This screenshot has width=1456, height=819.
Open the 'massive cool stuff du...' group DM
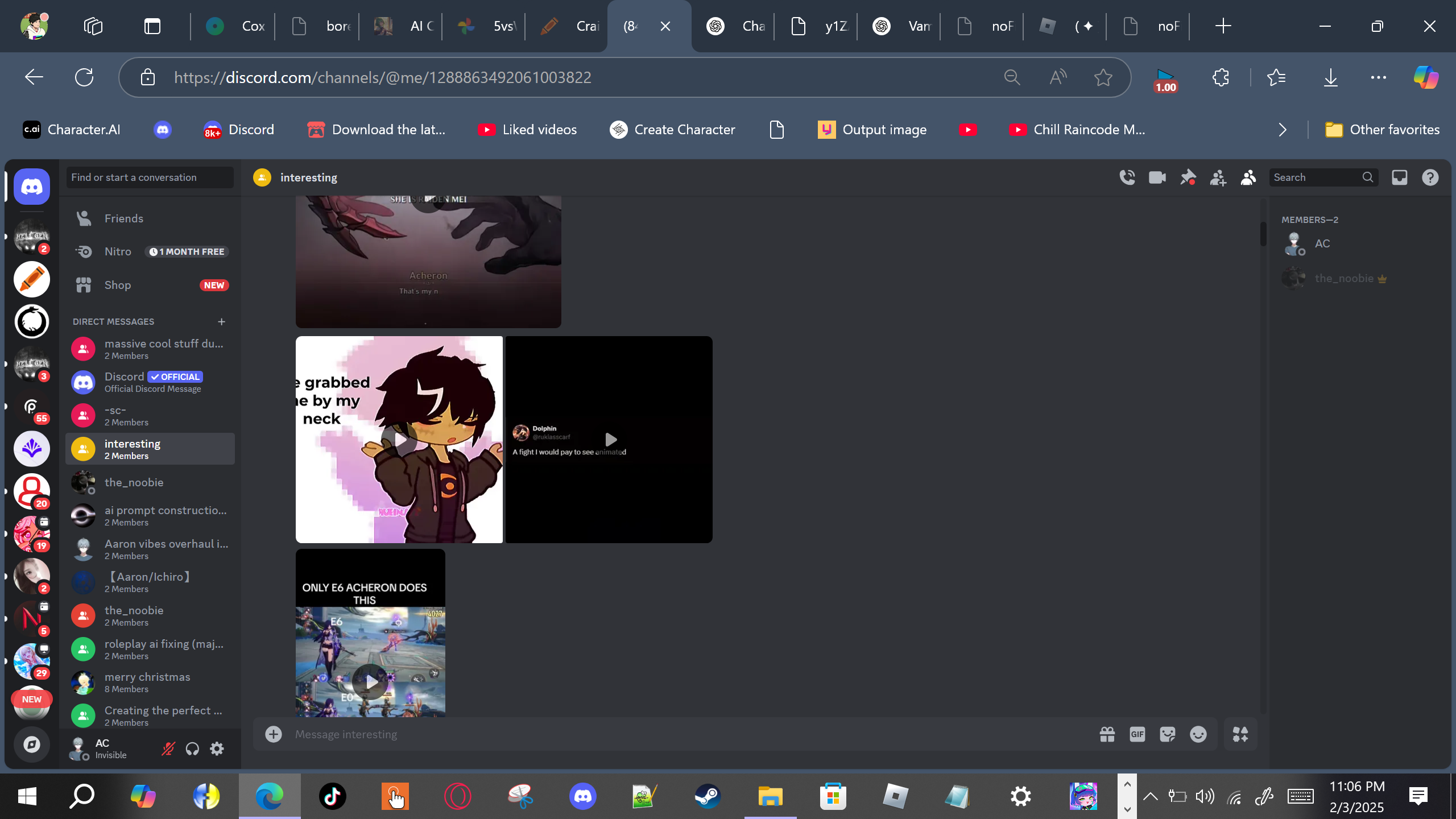click(x=150, y=349)
